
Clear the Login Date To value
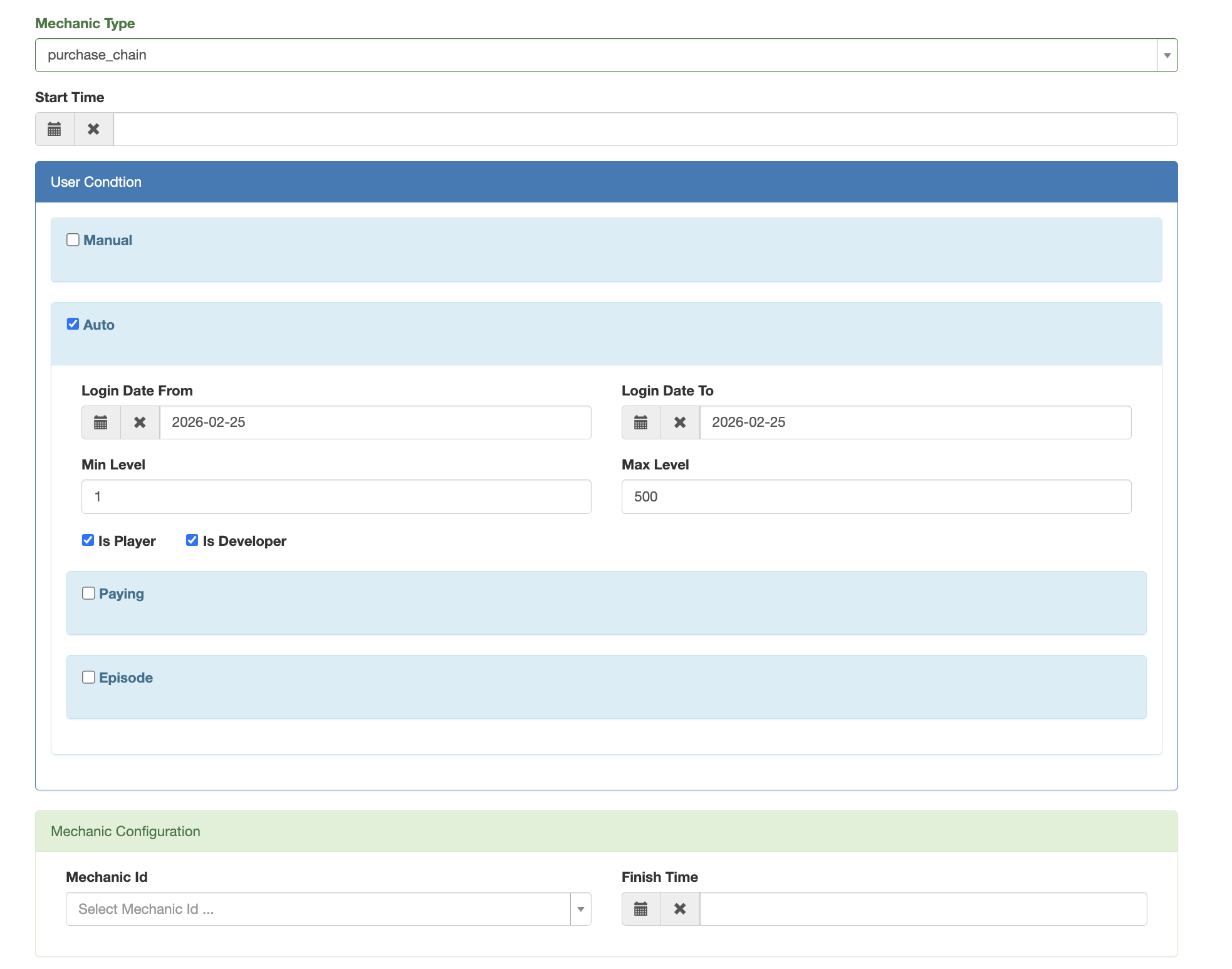click(680, 422)
